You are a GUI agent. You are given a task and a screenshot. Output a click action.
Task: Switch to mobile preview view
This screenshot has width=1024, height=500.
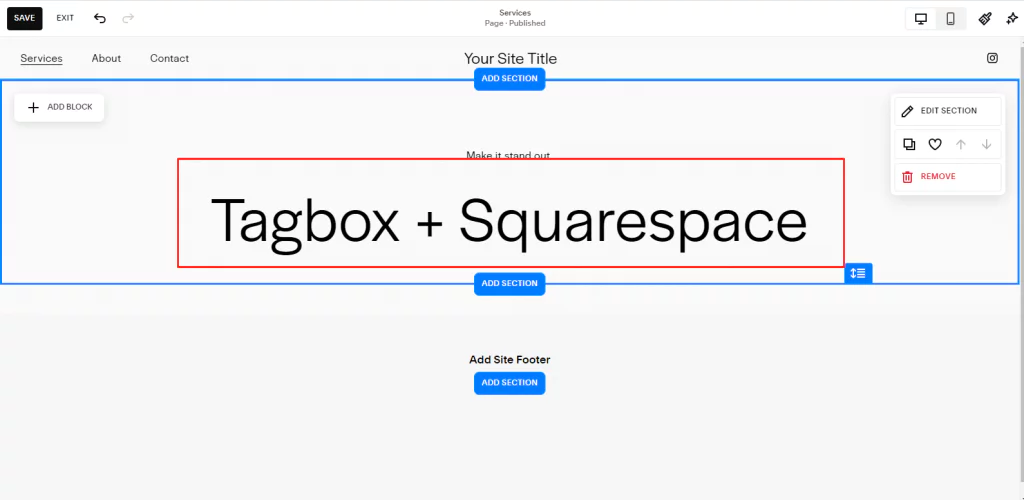(x=950, y=18)
